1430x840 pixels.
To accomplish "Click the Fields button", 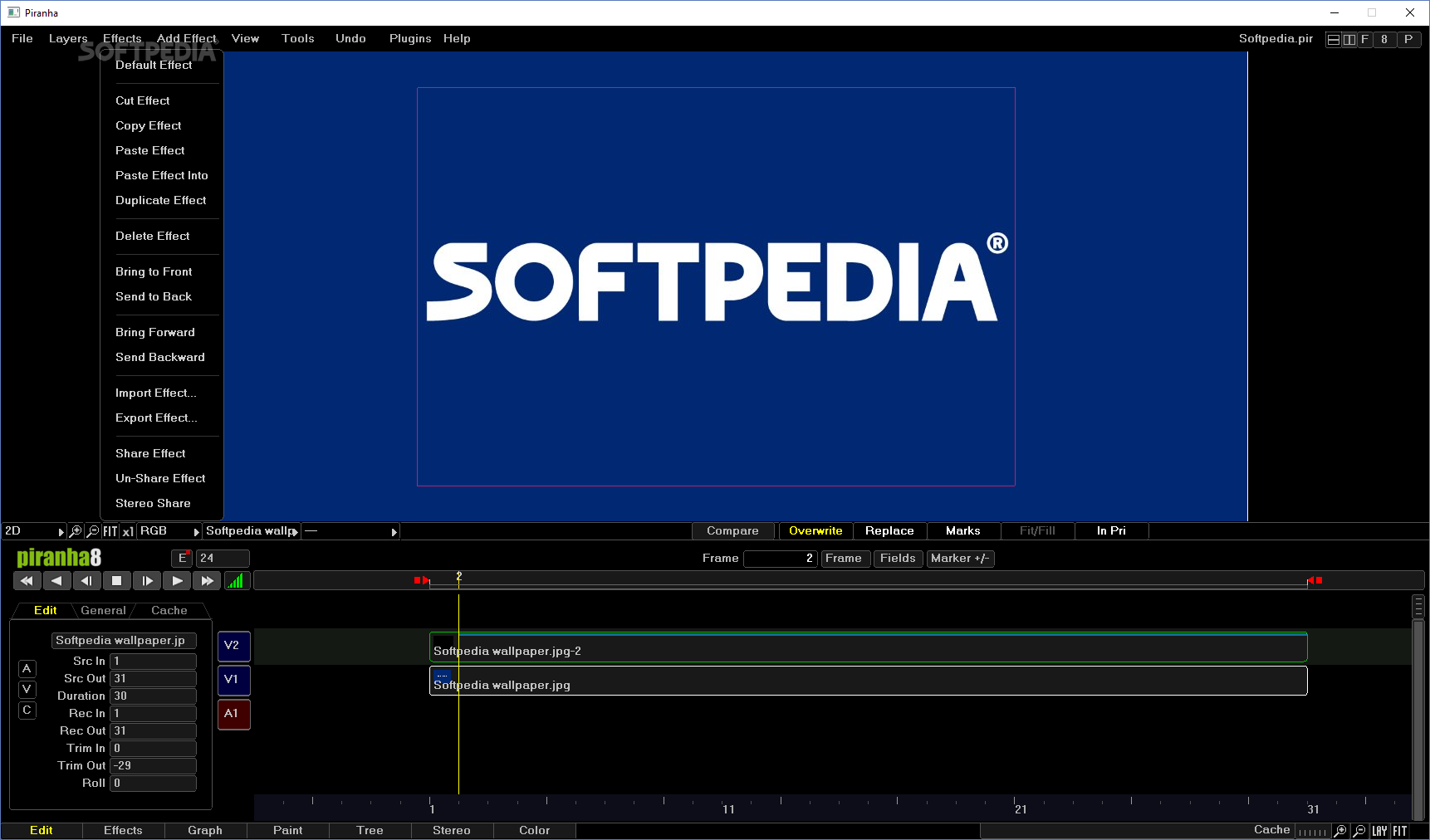I will coord(898,559).
